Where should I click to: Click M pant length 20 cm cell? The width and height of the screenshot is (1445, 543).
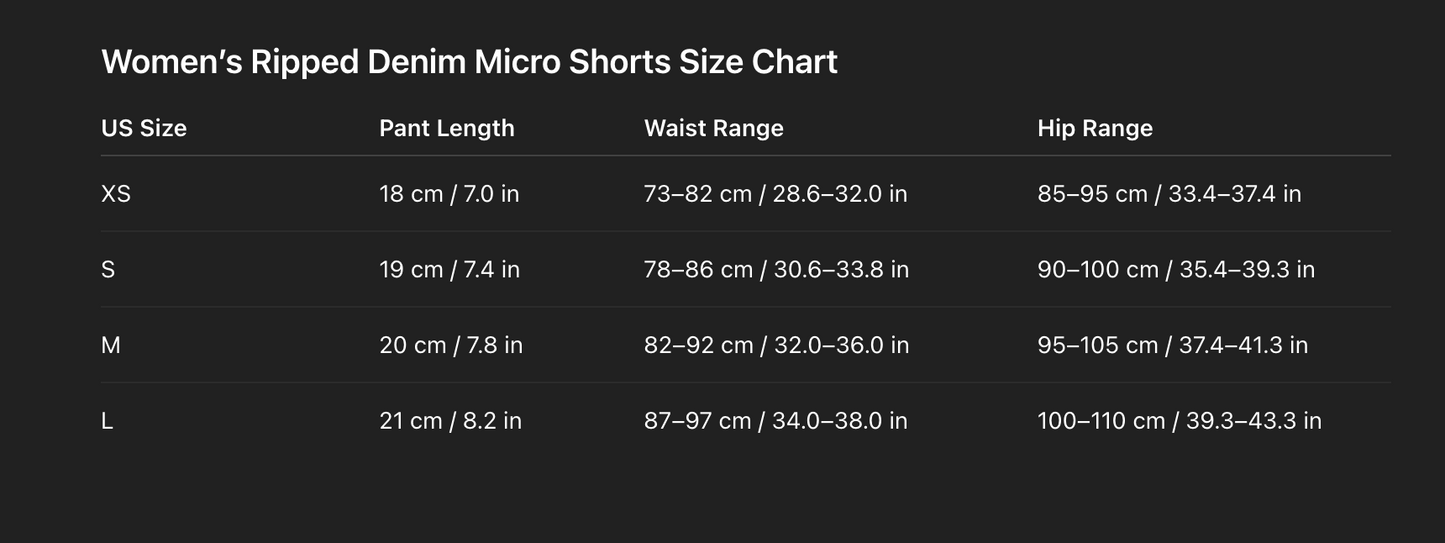[x=450, y=345]
